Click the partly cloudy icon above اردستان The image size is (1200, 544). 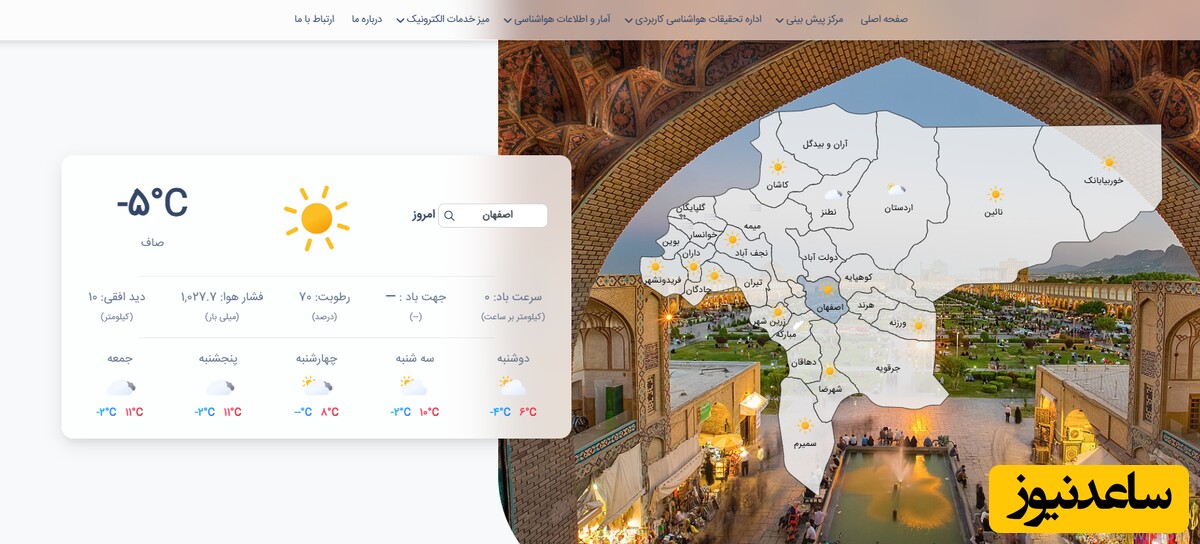pyautogui.click(x=897, y=189)
